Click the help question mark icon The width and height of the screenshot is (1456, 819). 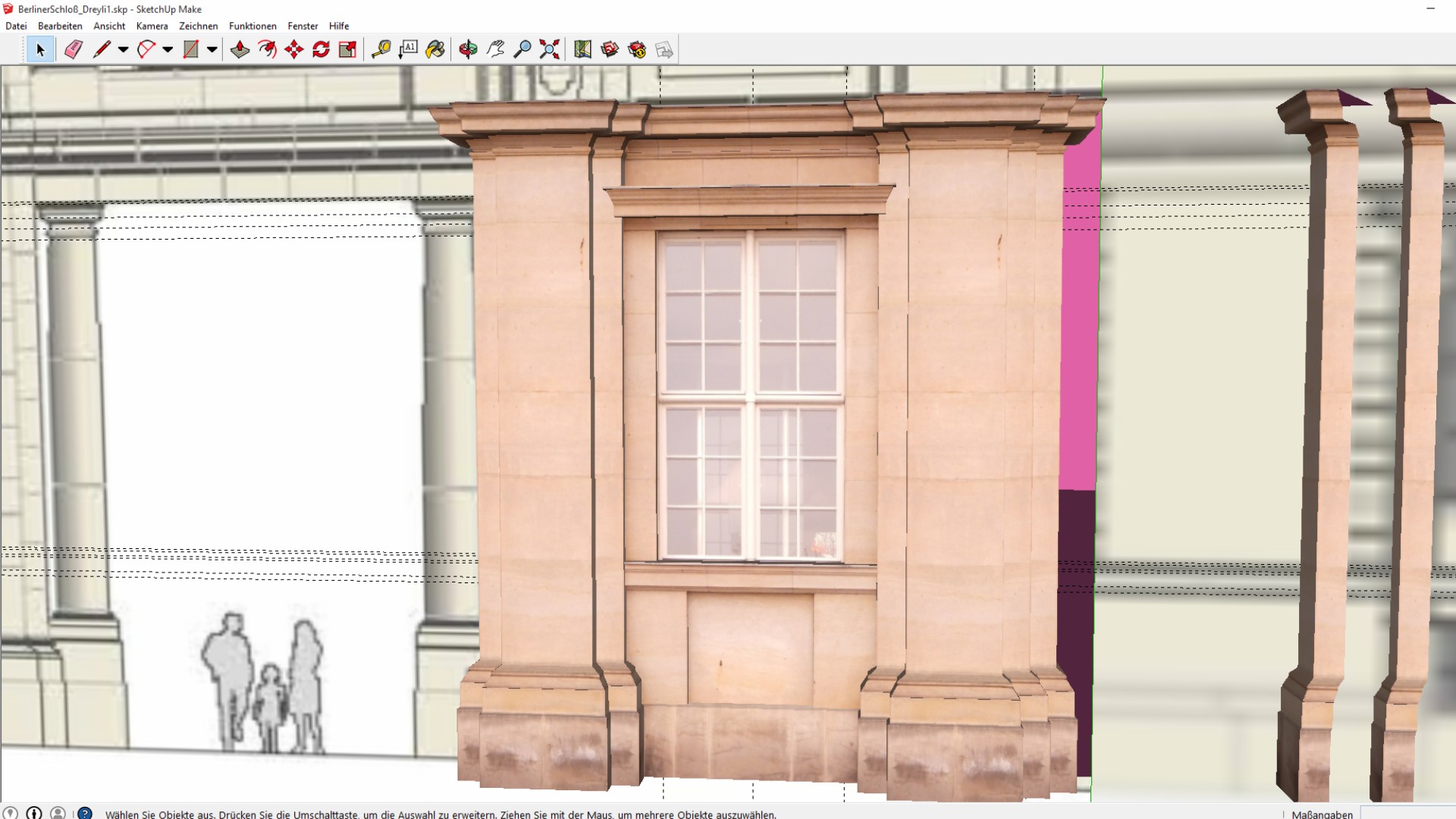coord(85,813)
